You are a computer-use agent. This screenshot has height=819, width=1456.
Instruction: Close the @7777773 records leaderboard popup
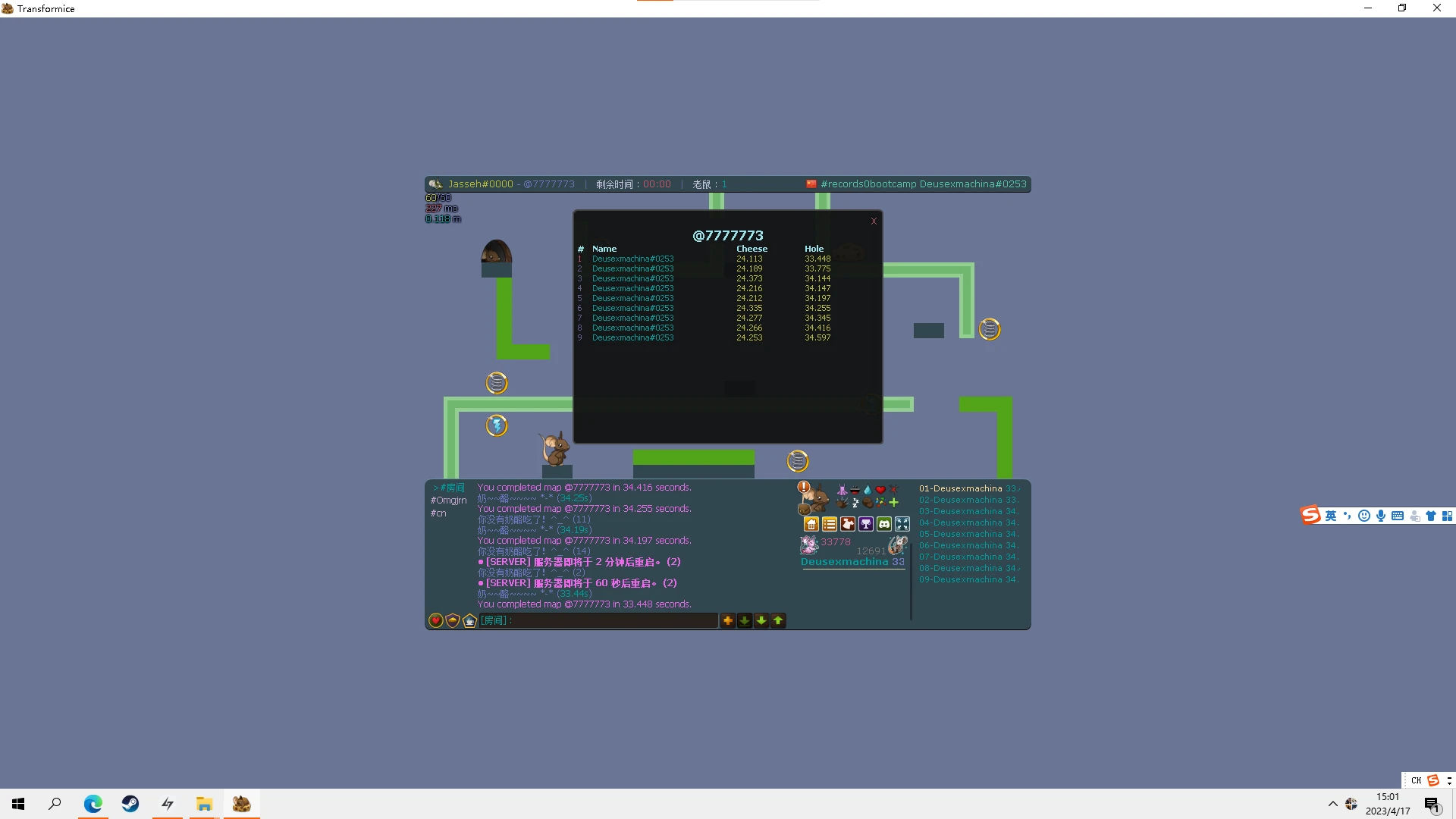click(874, 221)
